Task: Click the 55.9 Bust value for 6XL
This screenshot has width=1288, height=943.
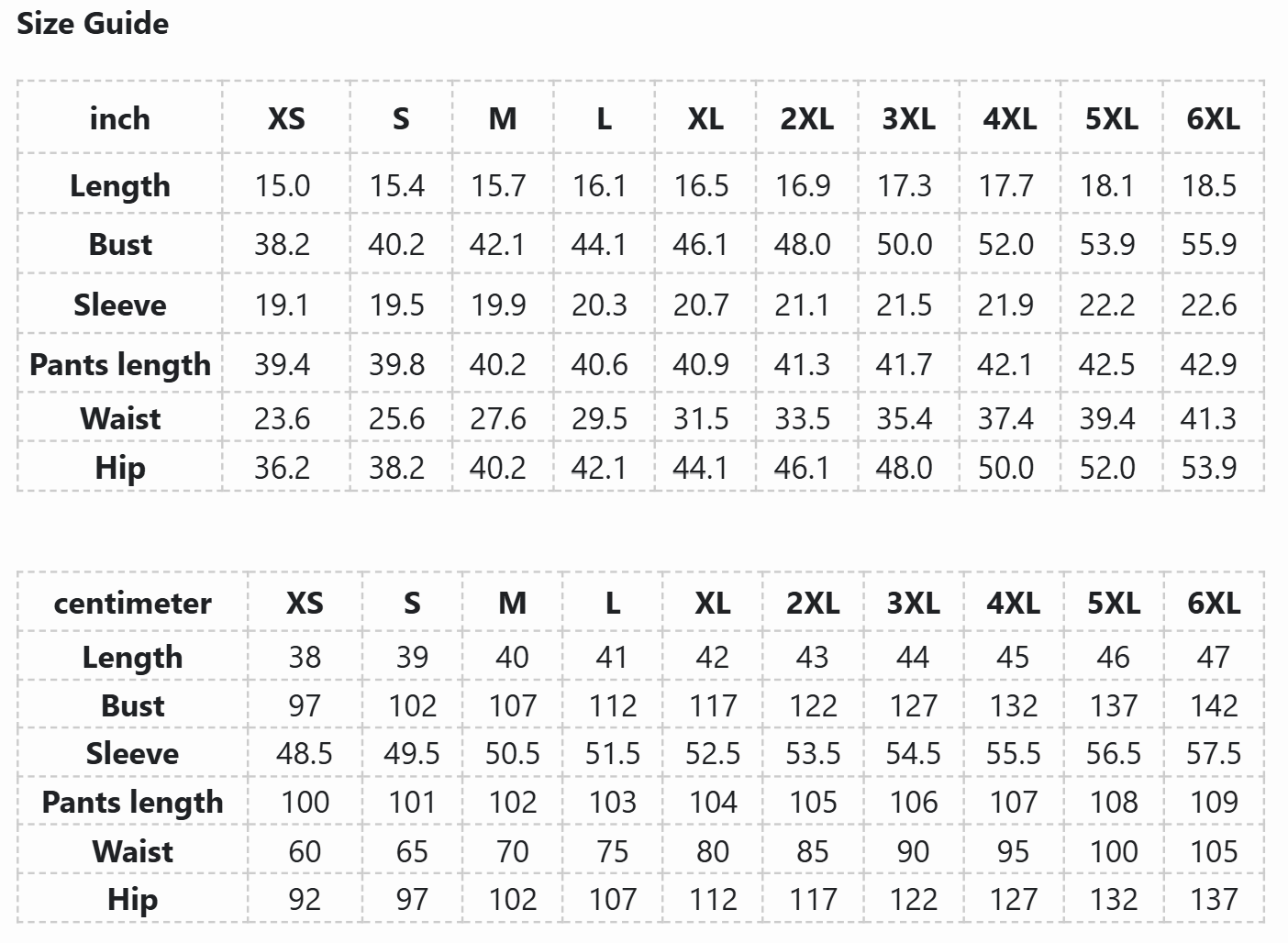Action: [x=1209, y=244]
